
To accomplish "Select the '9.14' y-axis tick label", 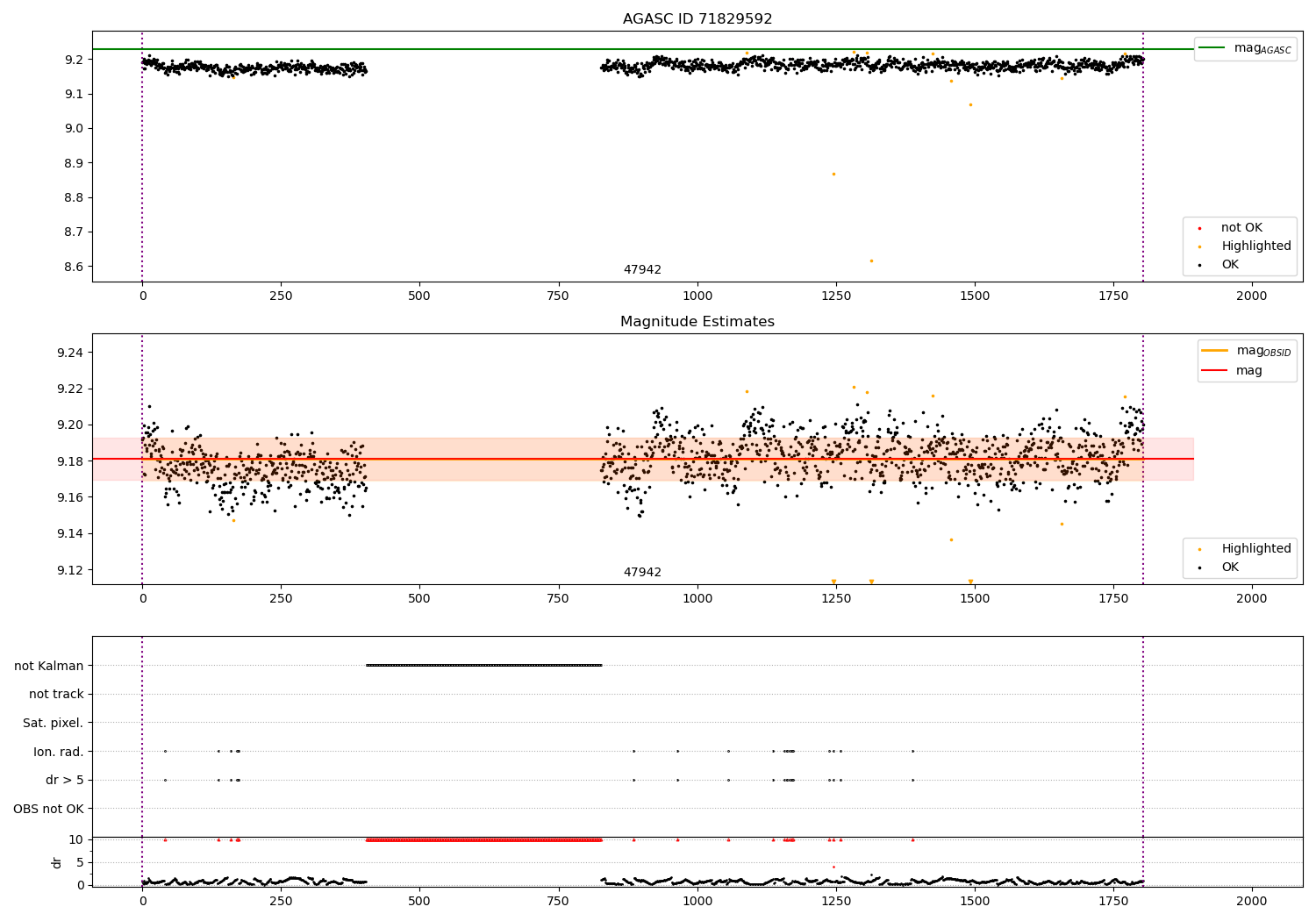I will tap(69, 534).
